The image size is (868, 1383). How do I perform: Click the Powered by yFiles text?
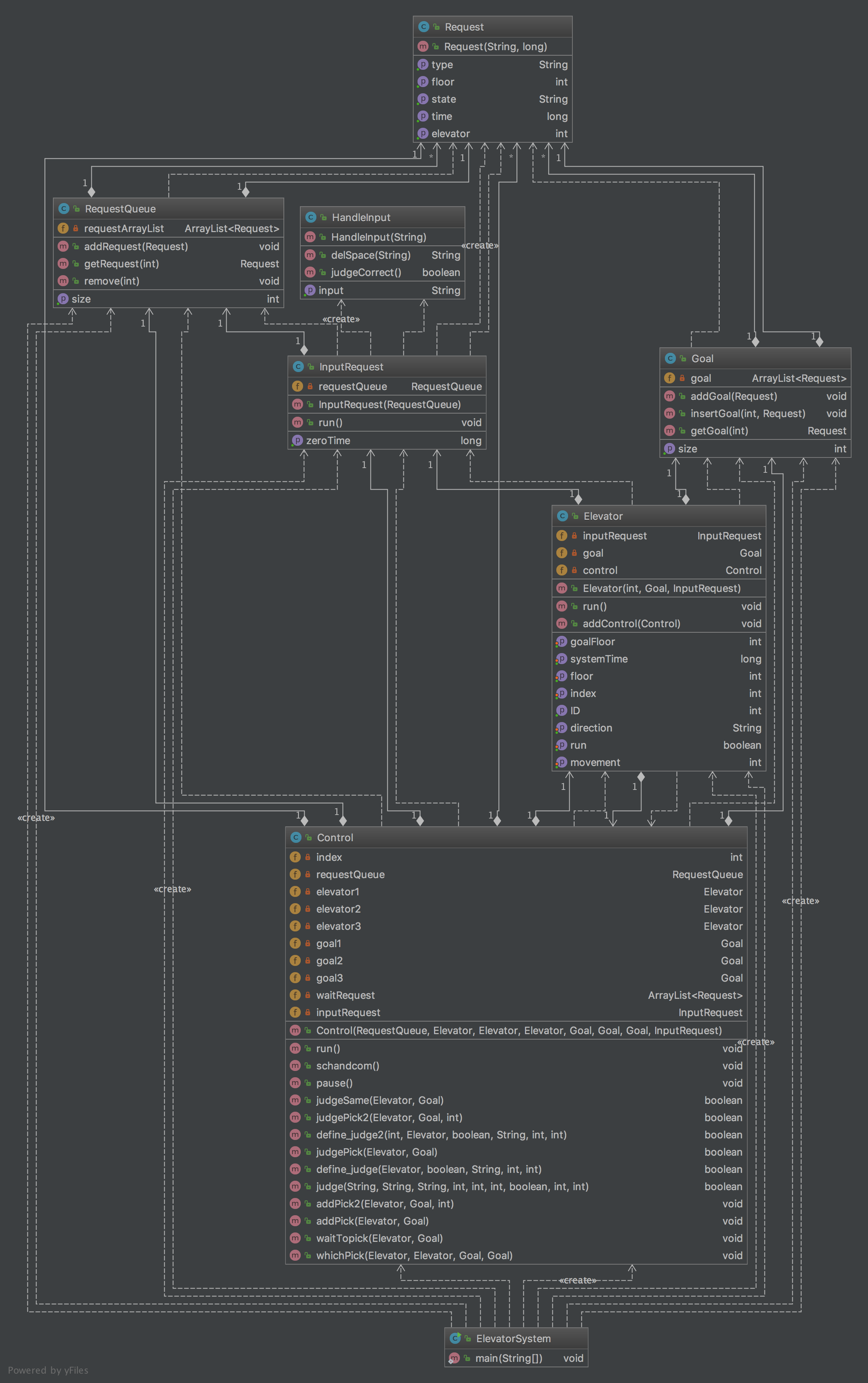coord(48,1370)
